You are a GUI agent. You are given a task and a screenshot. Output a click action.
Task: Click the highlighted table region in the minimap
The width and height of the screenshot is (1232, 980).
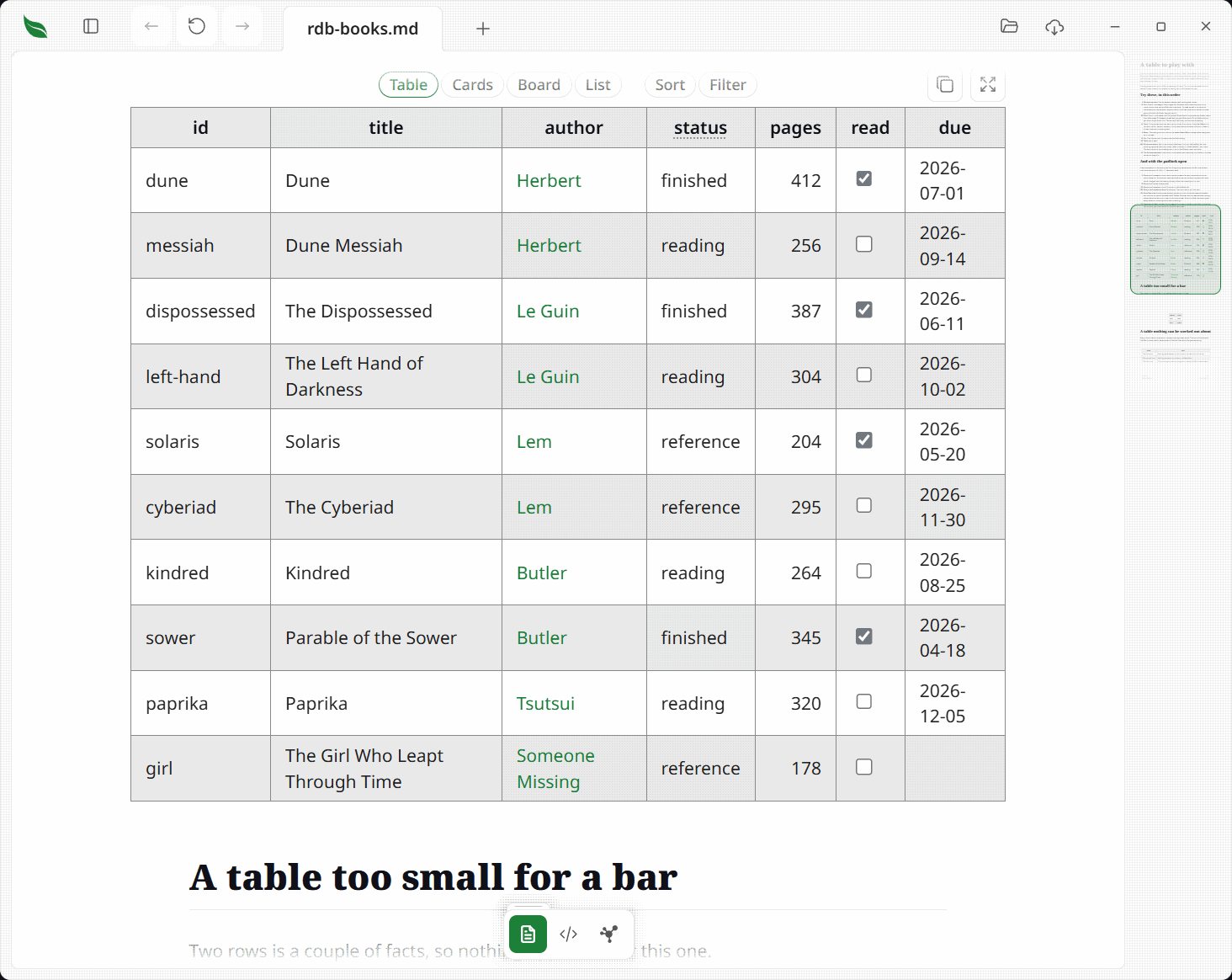pyautogui.click(x=1175, y=249)
